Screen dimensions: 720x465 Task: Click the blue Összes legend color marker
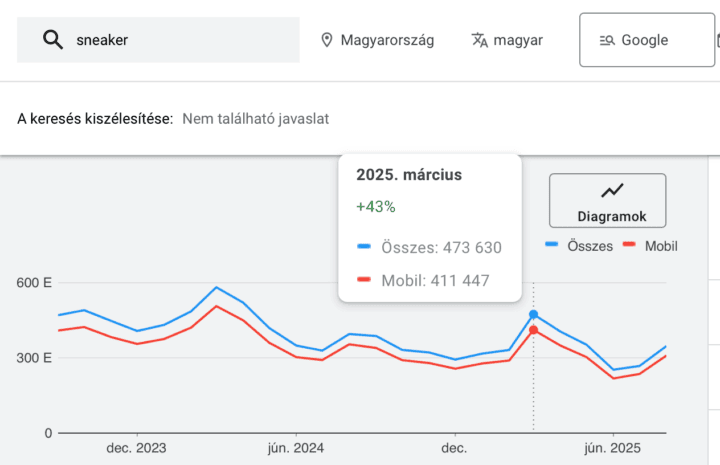coord(552,245)
